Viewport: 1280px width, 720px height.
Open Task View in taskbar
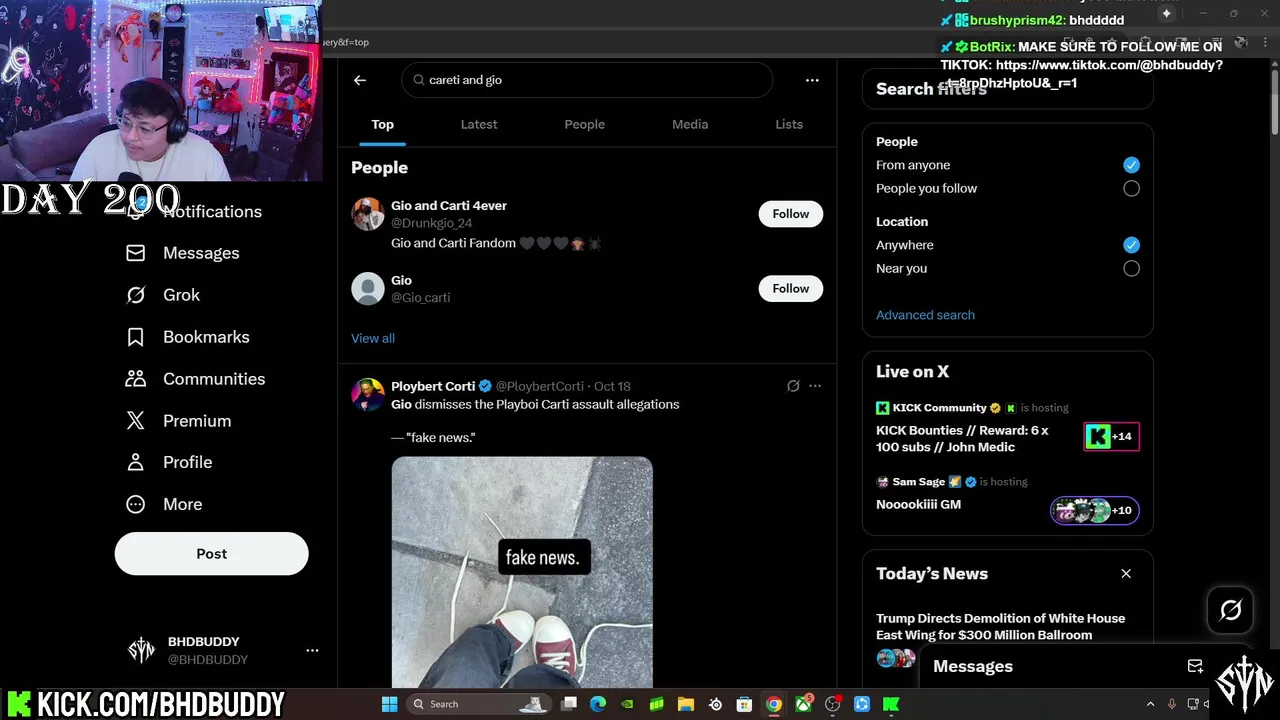(x=569, y=704)
